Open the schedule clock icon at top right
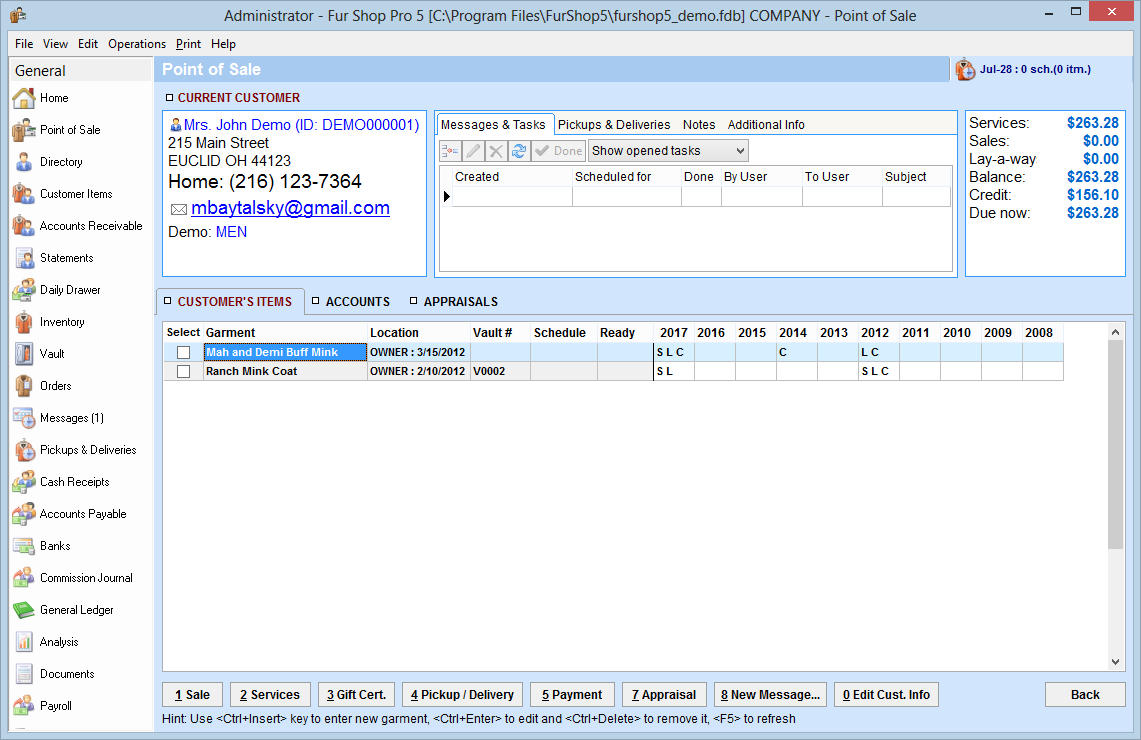1141x740 pixels. coord(965,70)
